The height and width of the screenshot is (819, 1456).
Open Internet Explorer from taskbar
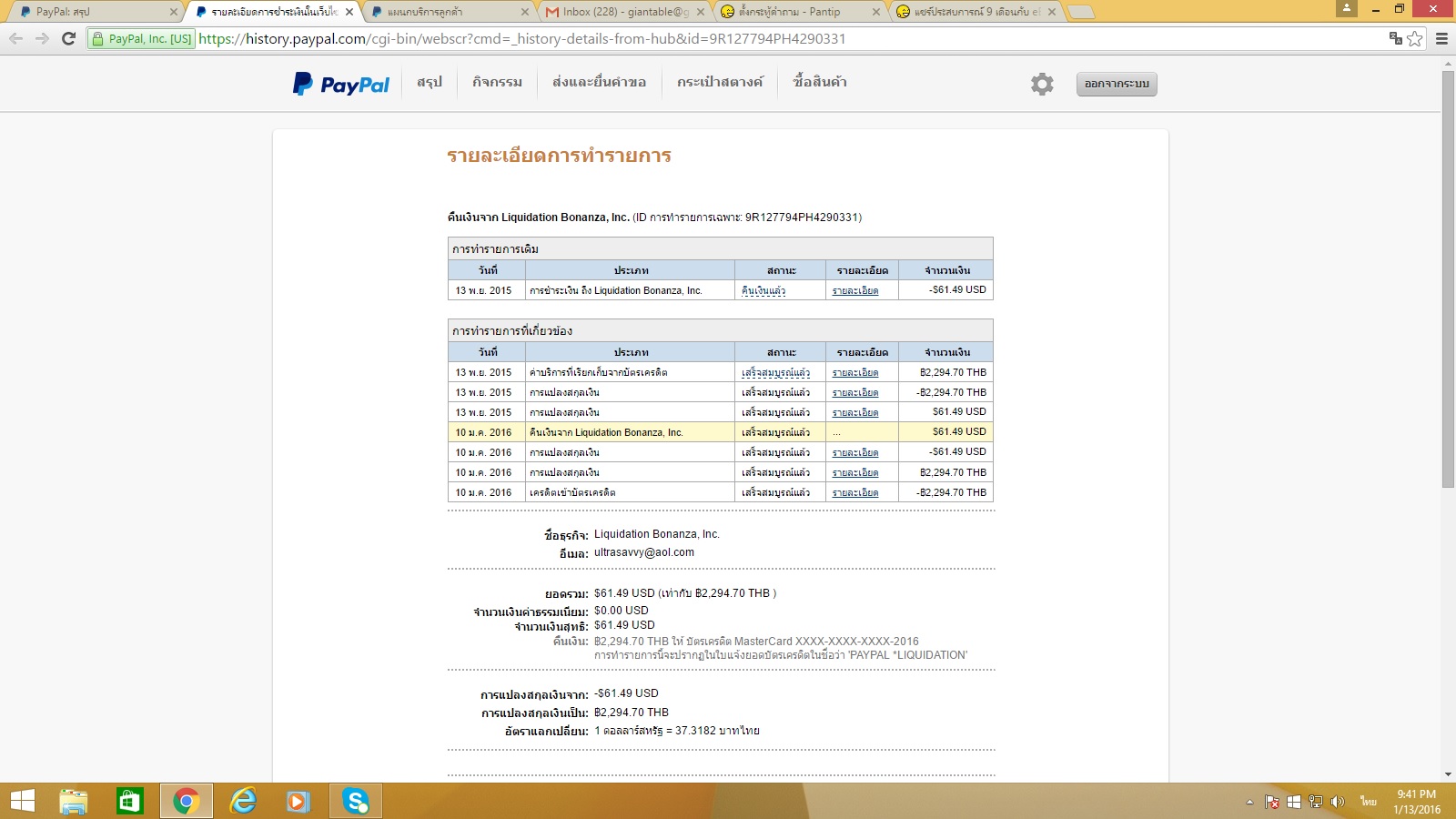coord(243,801)
